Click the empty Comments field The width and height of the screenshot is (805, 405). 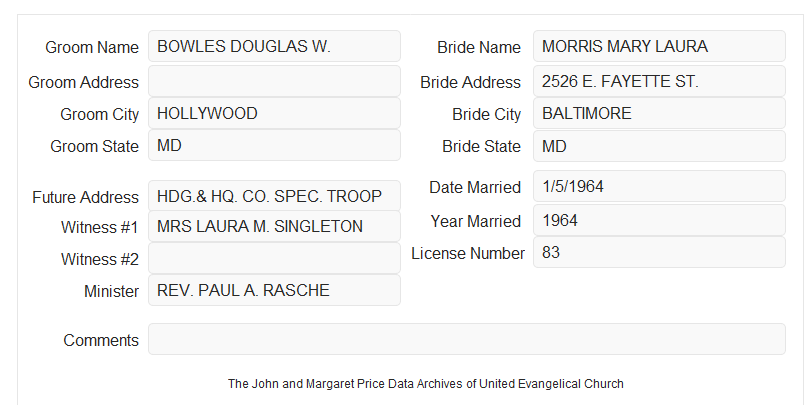(x=467, y=339)
